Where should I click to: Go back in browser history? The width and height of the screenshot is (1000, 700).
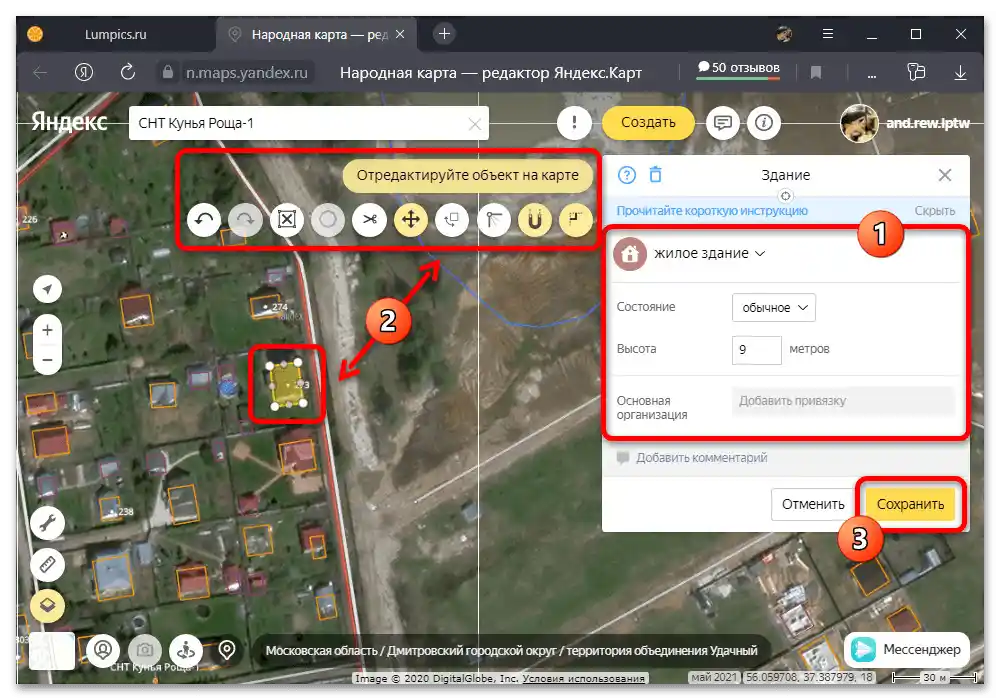(40, 73)
